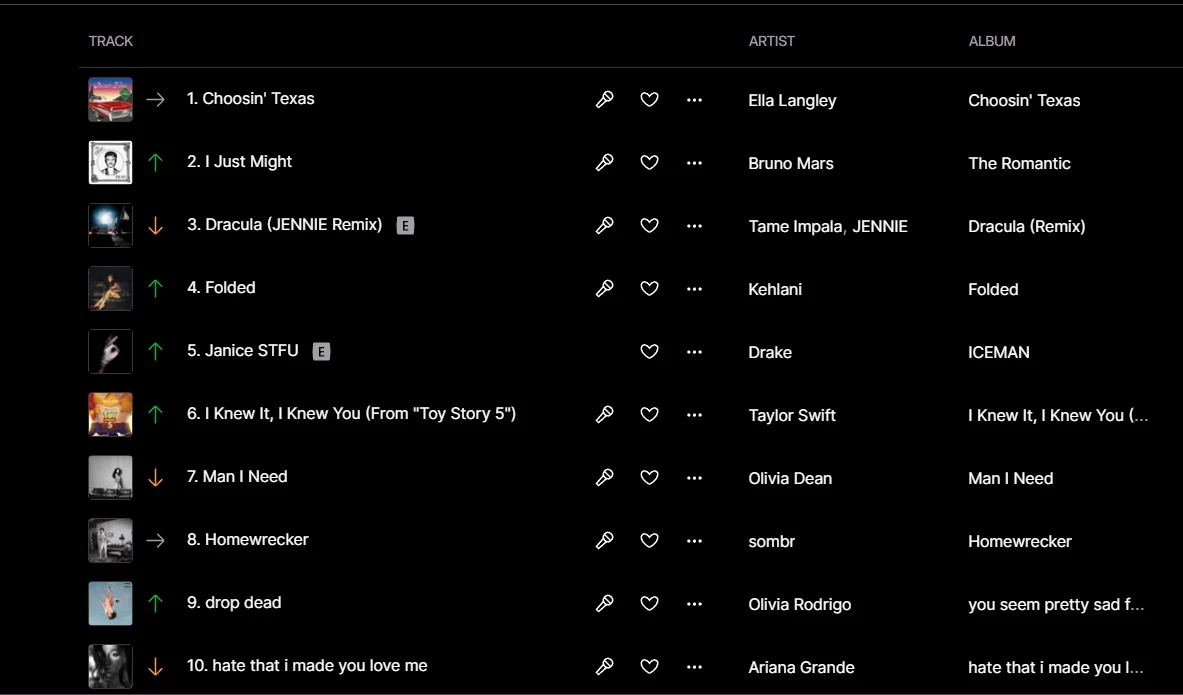Open lyrics icon for drop dead

(604, 603)
